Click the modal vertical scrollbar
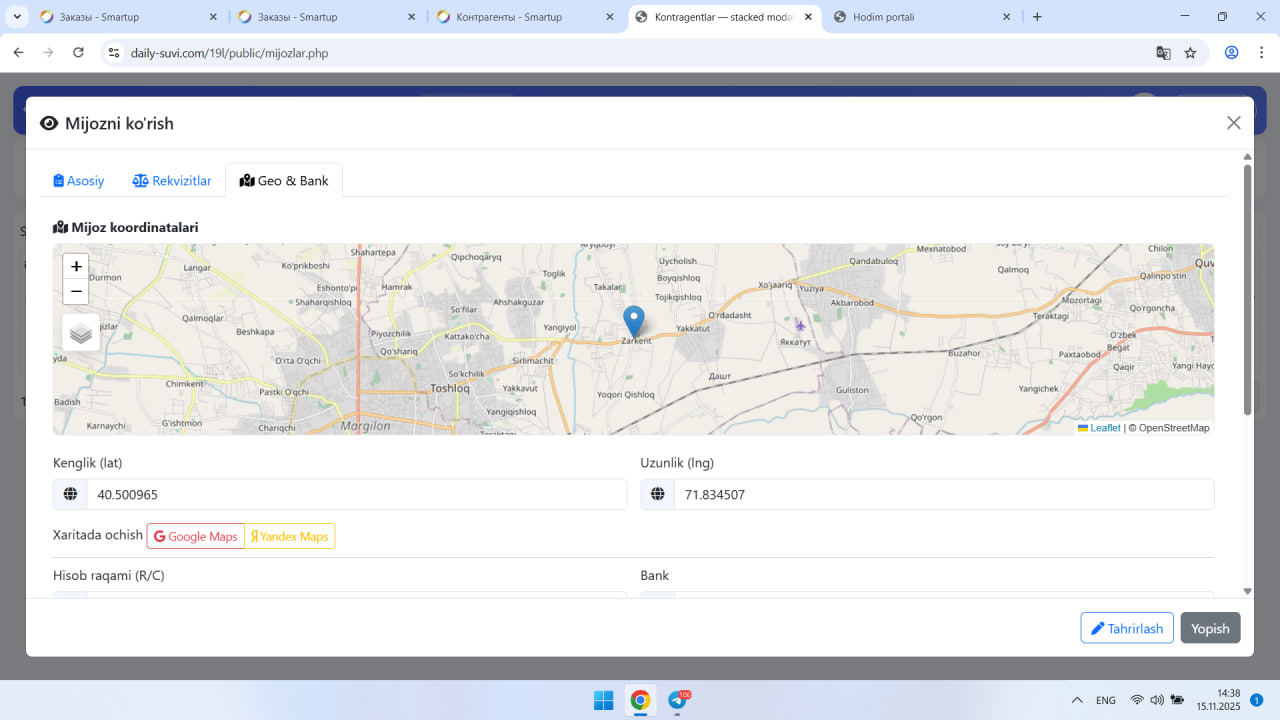1280x720 pixels. pos(1247,290)
